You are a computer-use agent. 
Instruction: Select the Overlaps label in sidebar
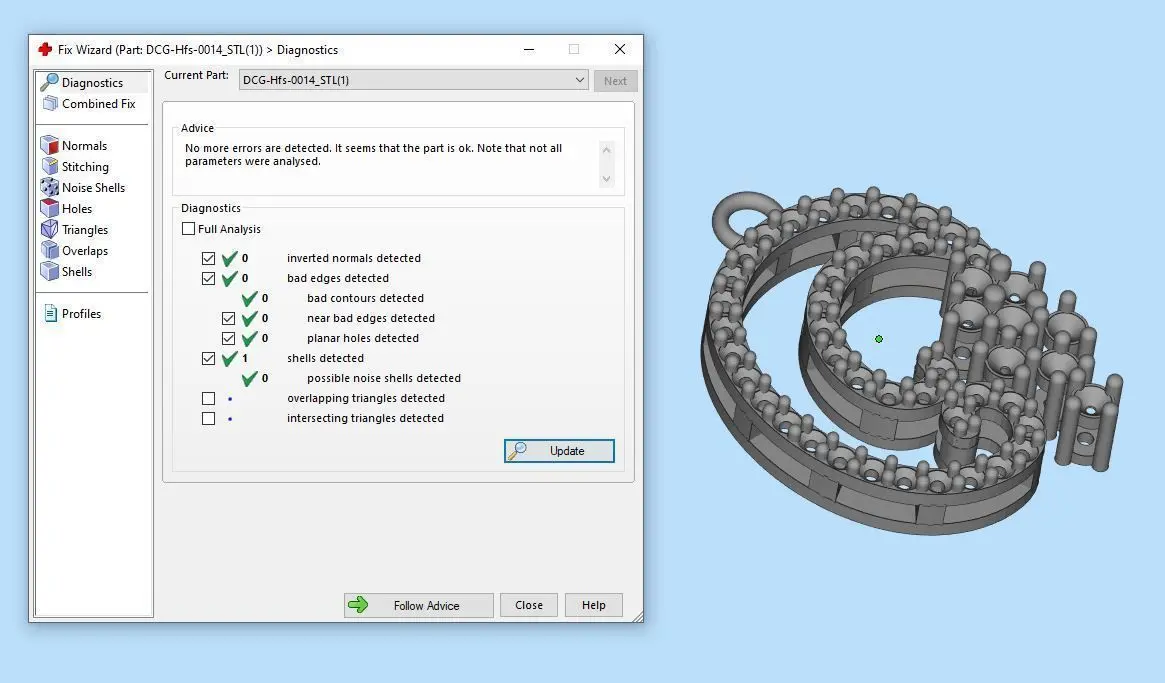pyautogui.click(x=85, y=251)
